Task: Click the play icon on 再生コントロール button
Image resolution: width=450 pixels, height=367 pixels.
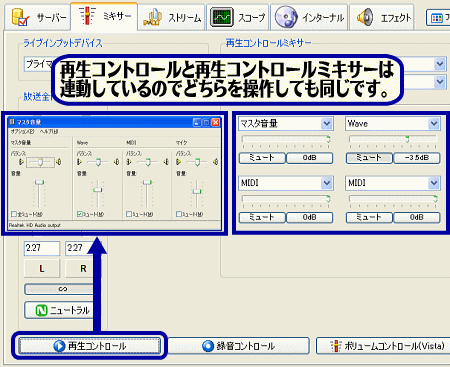Action: click(59, 346)
